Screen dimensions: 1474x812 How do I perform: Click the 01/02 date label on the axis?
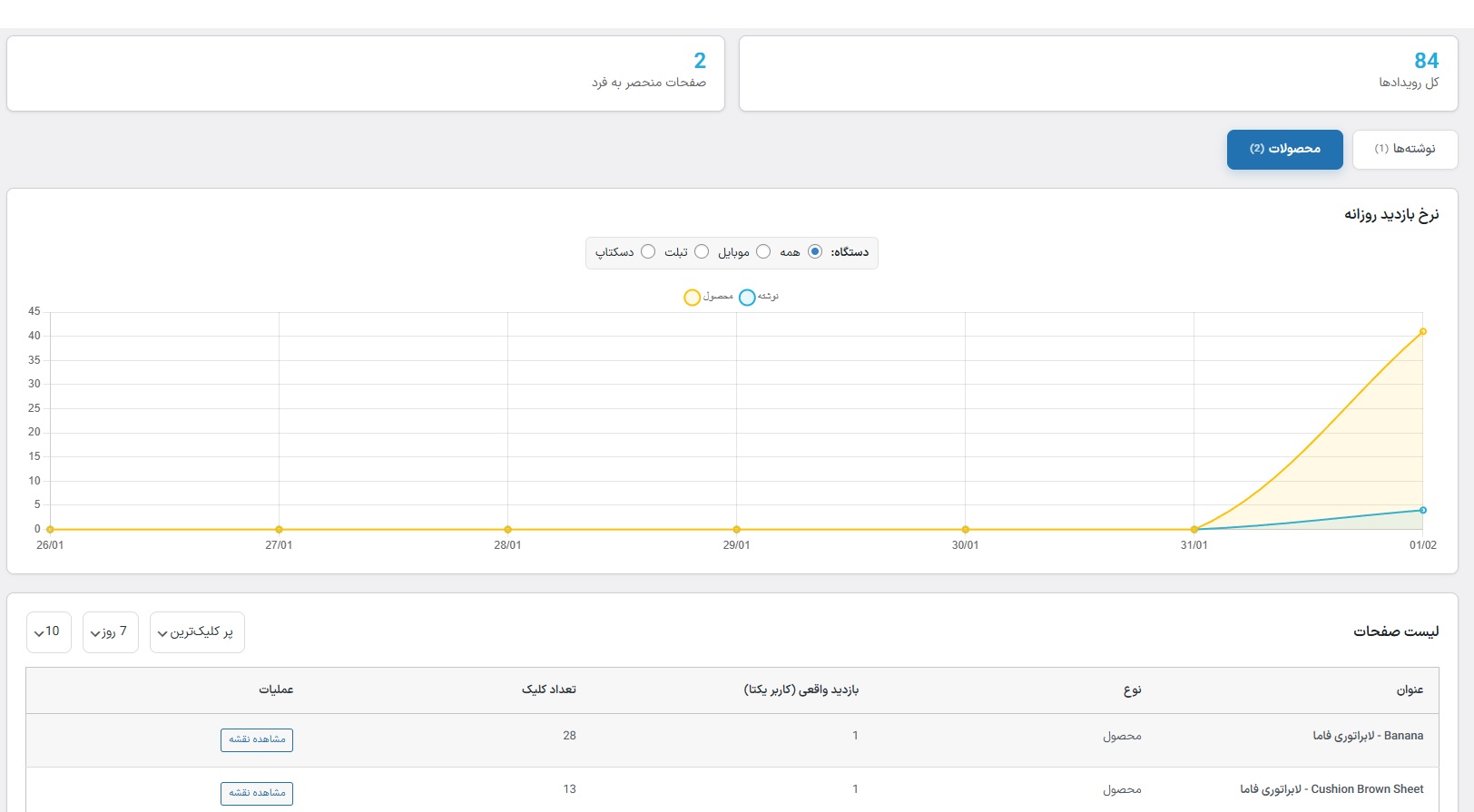[1422, 545]
